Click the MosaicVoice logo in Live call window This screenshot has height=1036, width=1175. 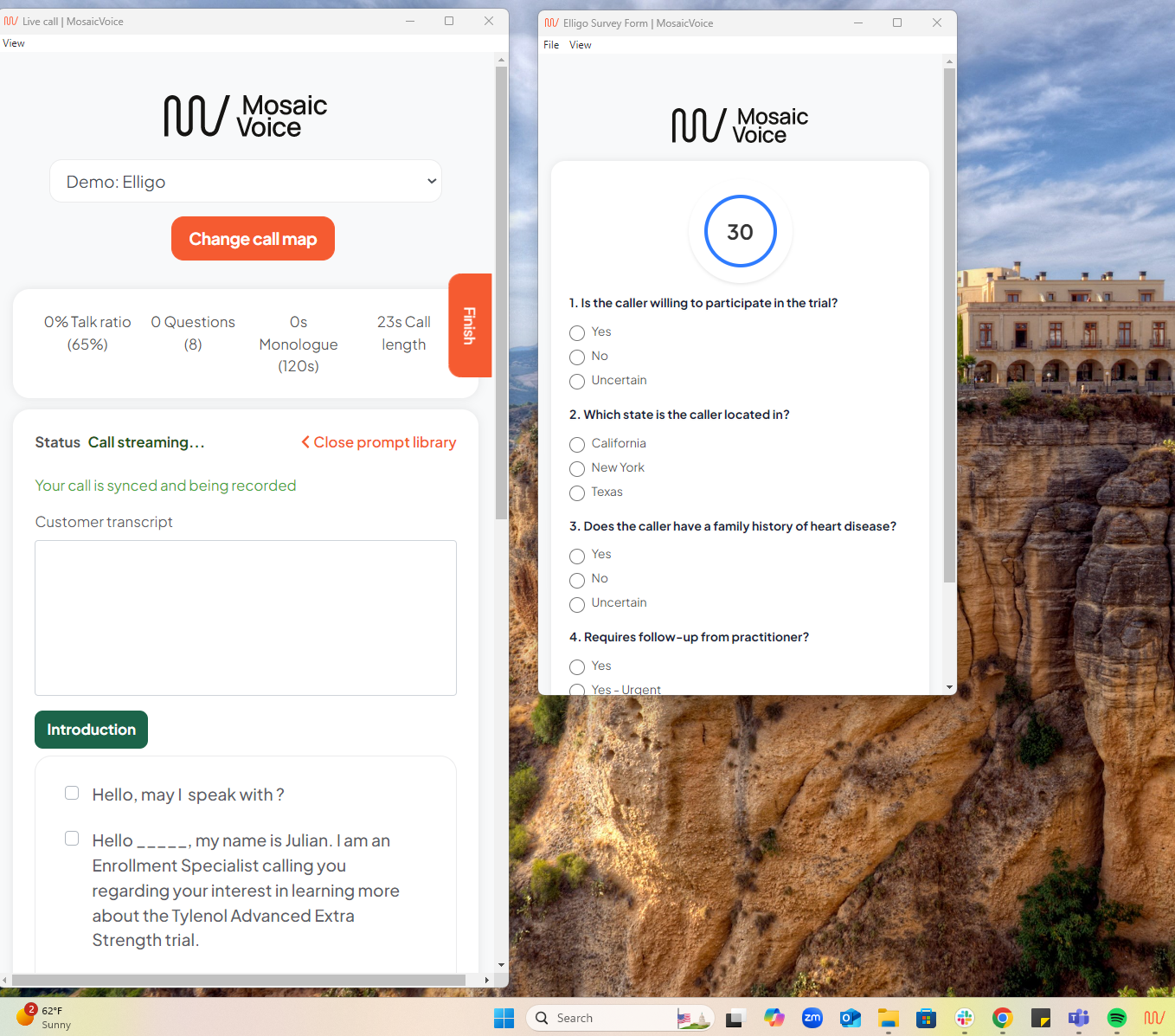coord(246,116)
